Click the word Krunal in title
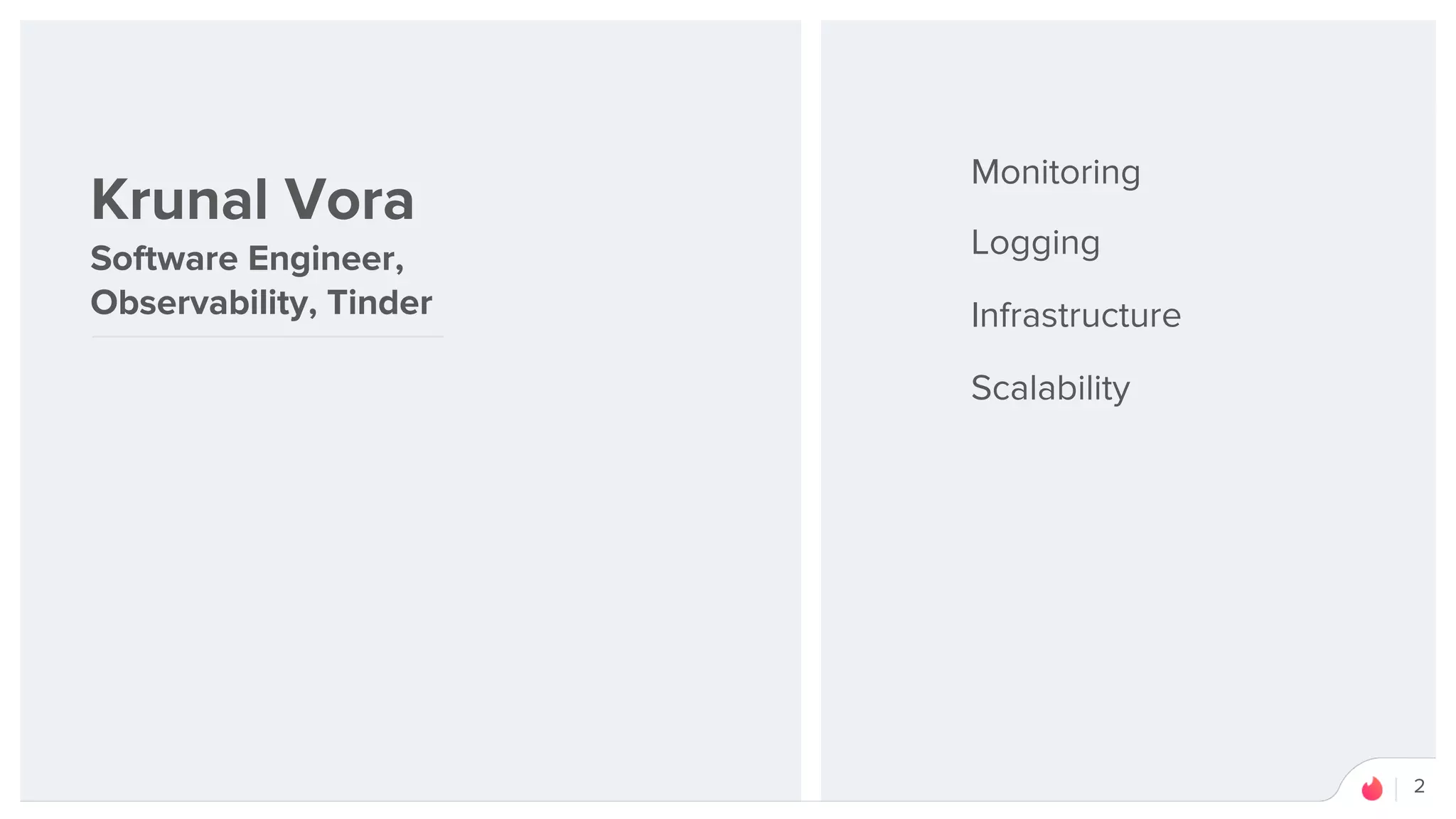The width and height of the screenshot is (1456, 819). tap(179, 200)
